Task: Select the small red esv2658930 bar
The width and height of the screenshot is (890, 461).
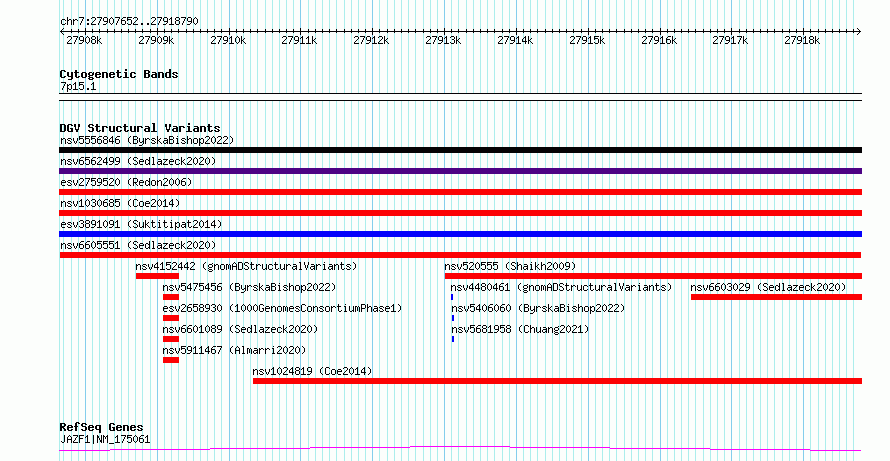Action: click(x=171, y=318)
